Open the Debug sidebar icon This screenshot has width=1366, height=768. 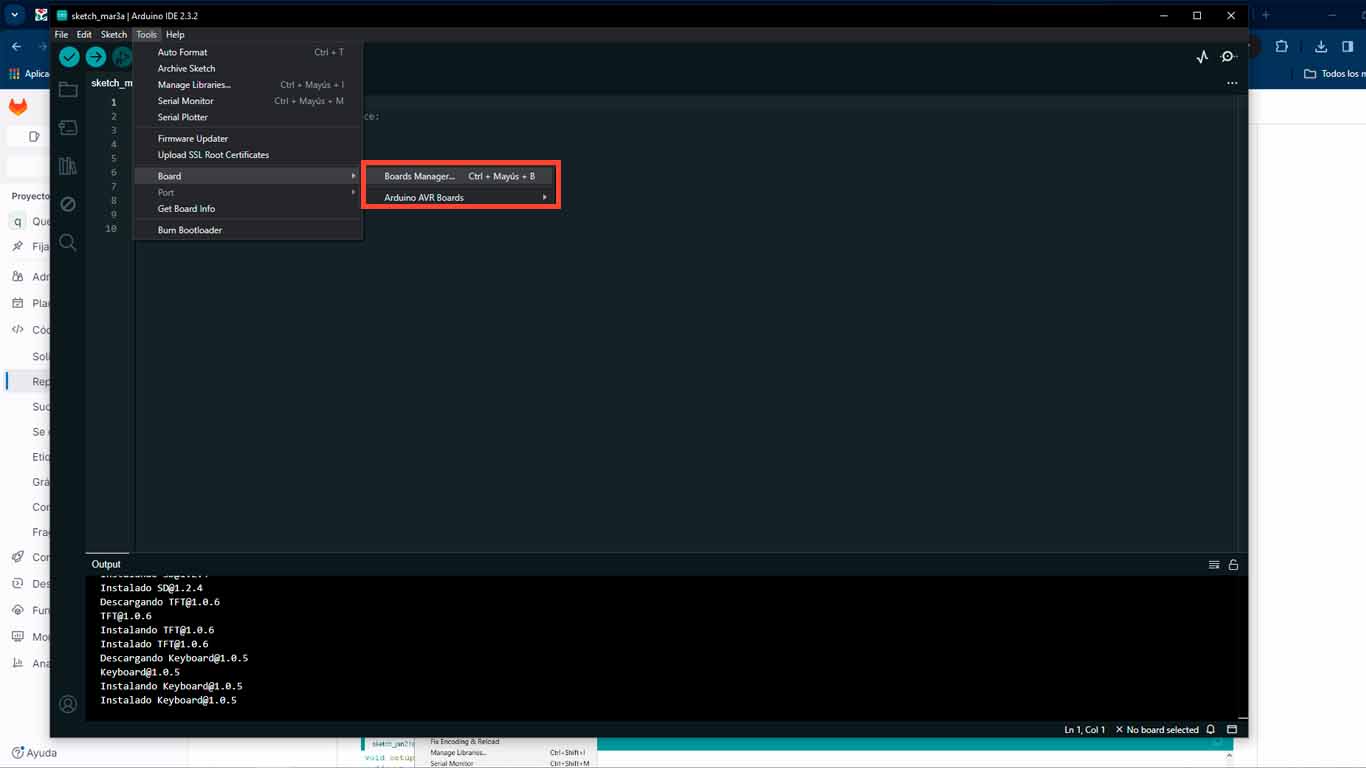click(x=68, y=204)
